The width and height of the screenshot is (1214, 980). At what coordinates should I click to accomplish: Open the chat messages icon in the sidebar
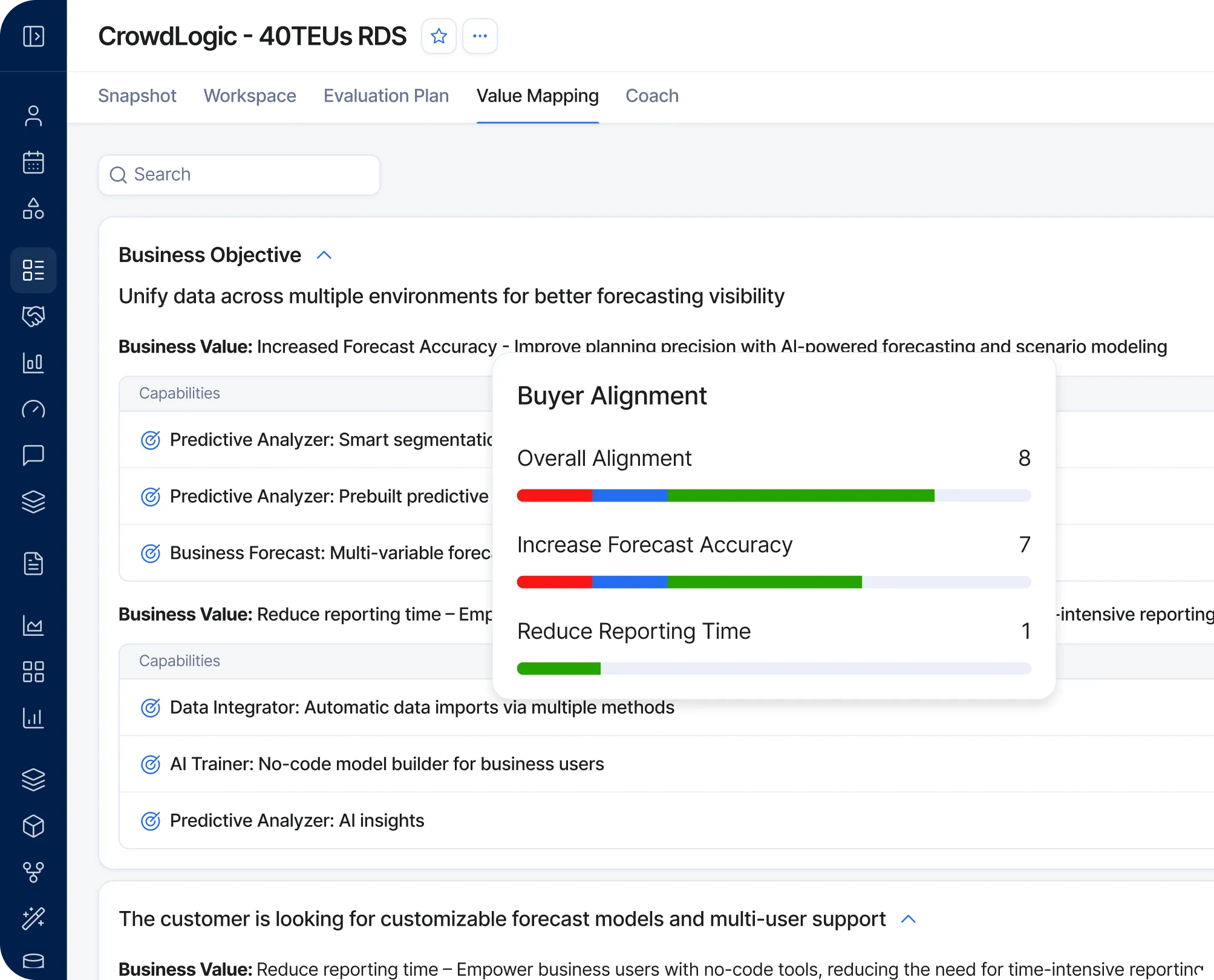pyautogui.click(x=33, y=455)
